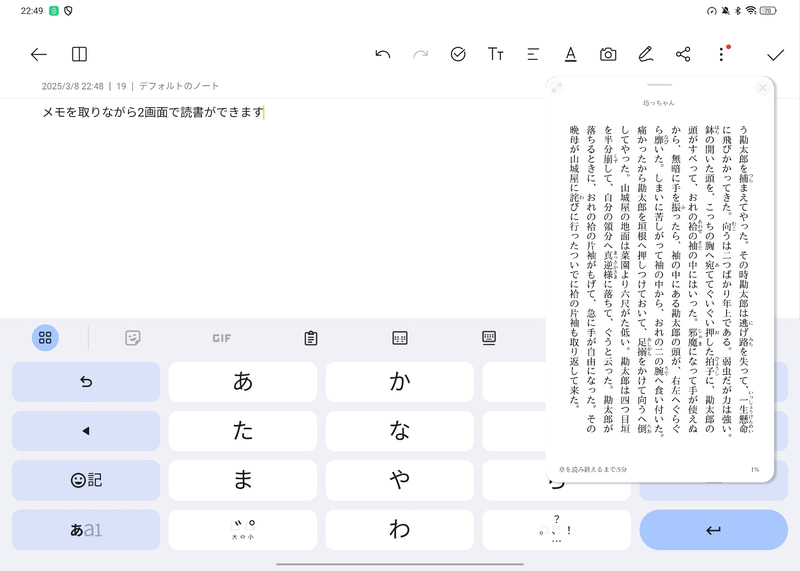
Task: Open the keyboard clipboard
Action: pos(311,338)
